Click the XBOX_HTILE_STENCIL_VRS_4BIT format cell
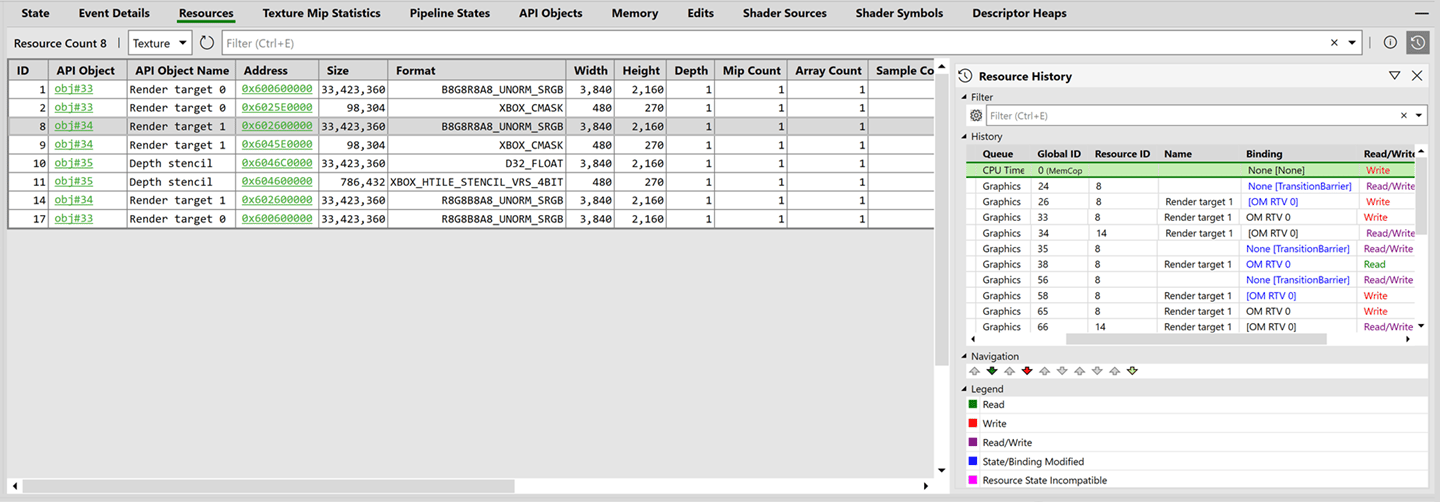Viewport: 1440px width, 502px height. 477,182
